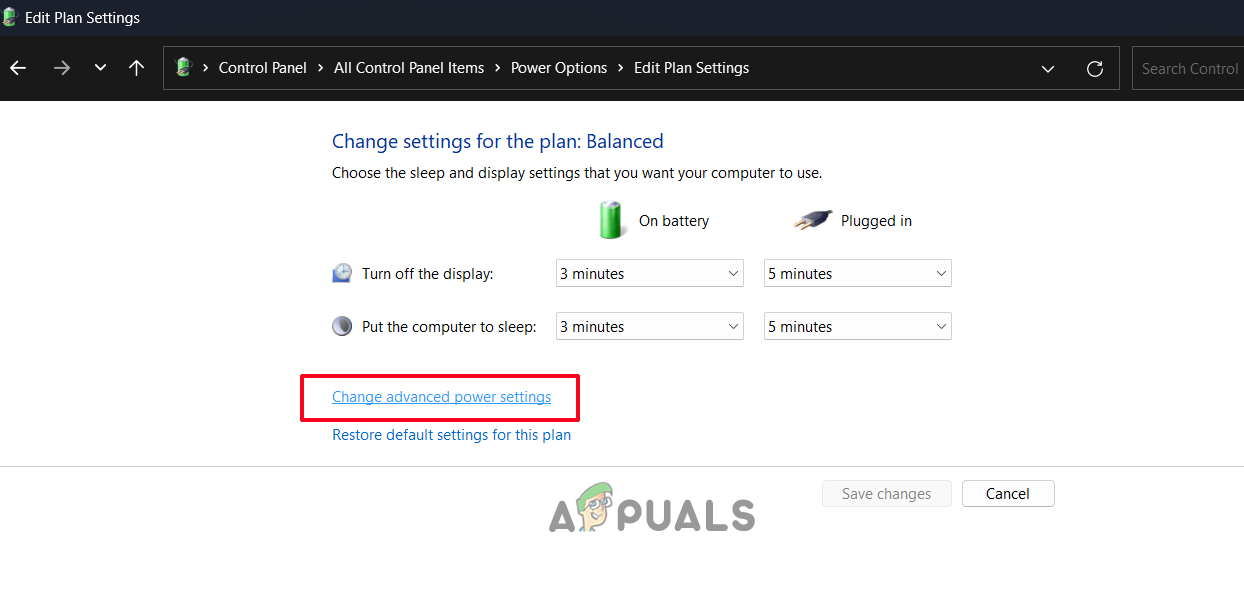Screen dimensions: 1244x600
Task: Open sleep dropdown for On battery
Action: [x=649, y=327]
